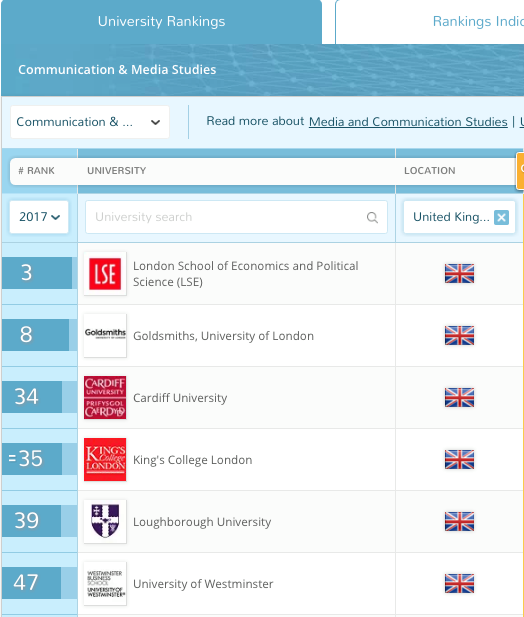Click the Communication & Media Studies heading

click(x=117, y=70)
